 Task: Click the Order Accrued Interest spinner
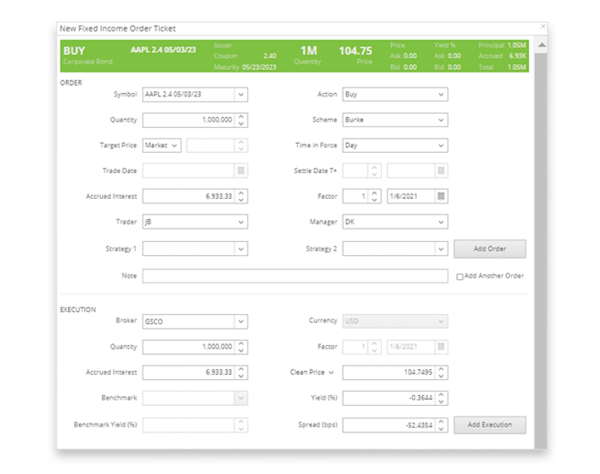(241, 196)
